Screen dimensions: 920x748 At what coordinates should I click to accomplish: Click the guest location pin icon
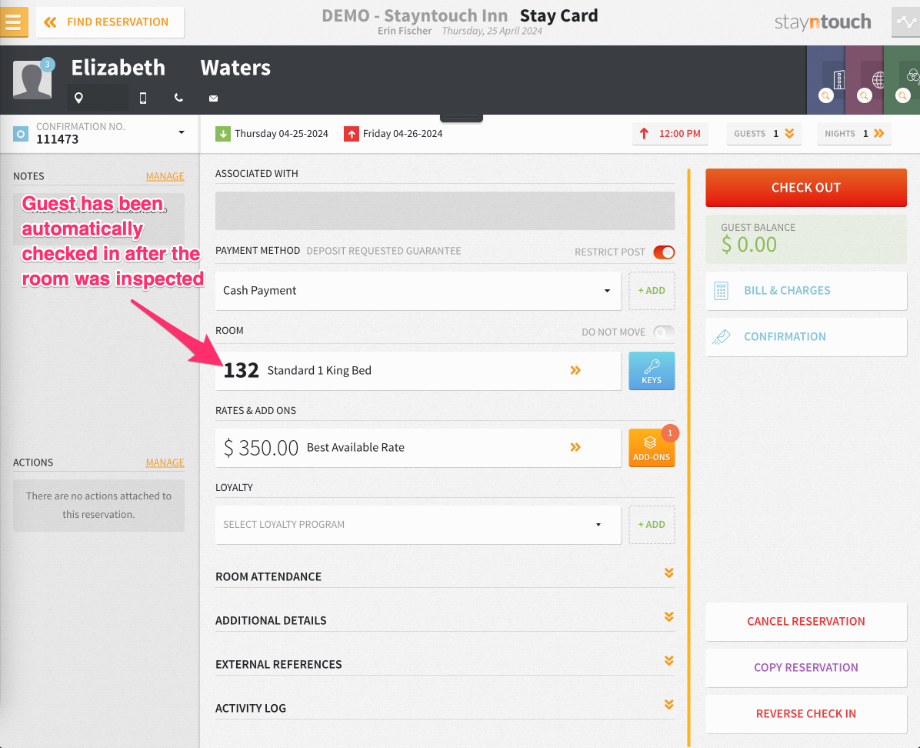pyautogui.click(x=79, y=98)
